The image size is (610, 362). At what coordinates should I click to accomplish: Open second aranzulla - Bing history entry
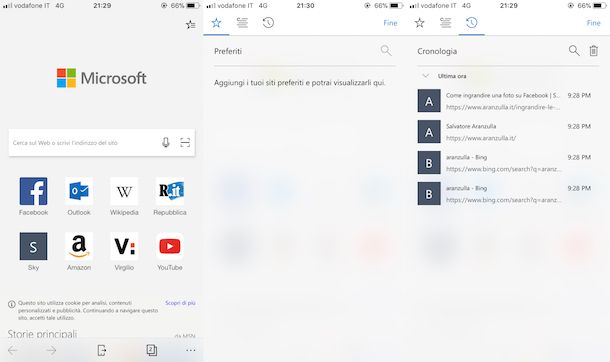505,193
